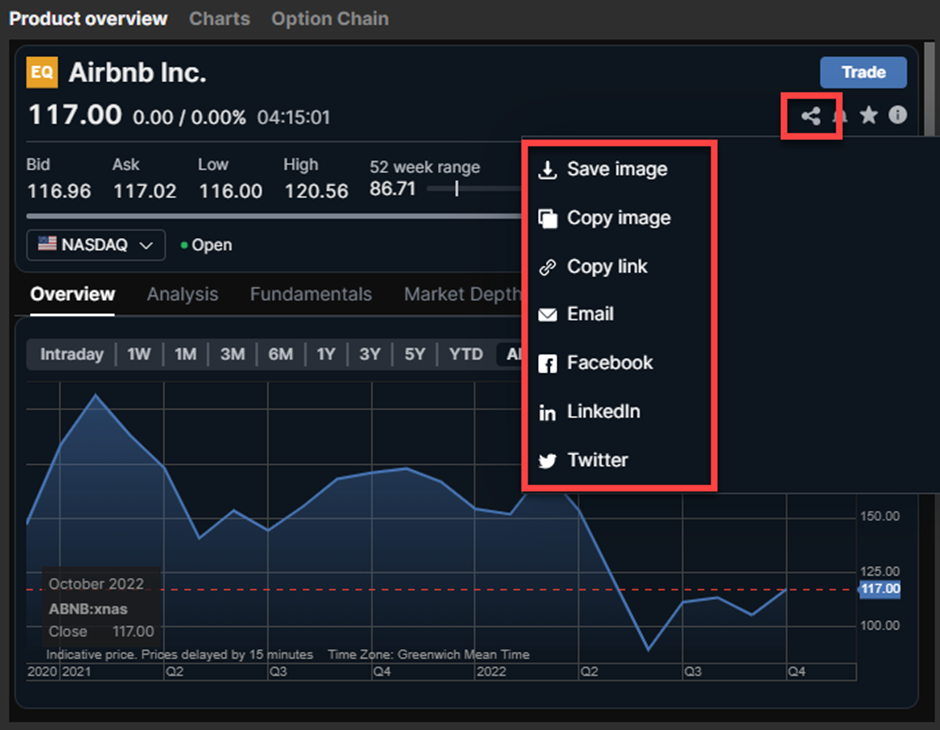Screen dimensions: 940x730
Task: Click the Email envelope icon
Action: coord(547,315)
